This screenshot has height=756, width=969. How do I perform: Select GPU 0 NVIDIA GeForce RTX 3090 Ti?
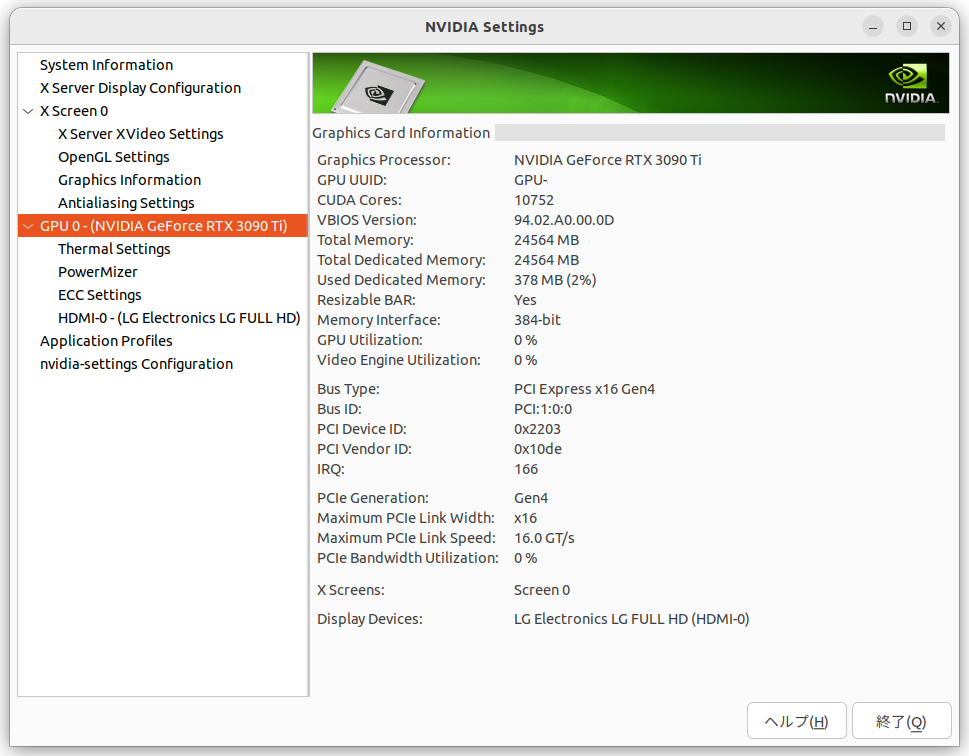pyautogui.click(x=163, y=226)
